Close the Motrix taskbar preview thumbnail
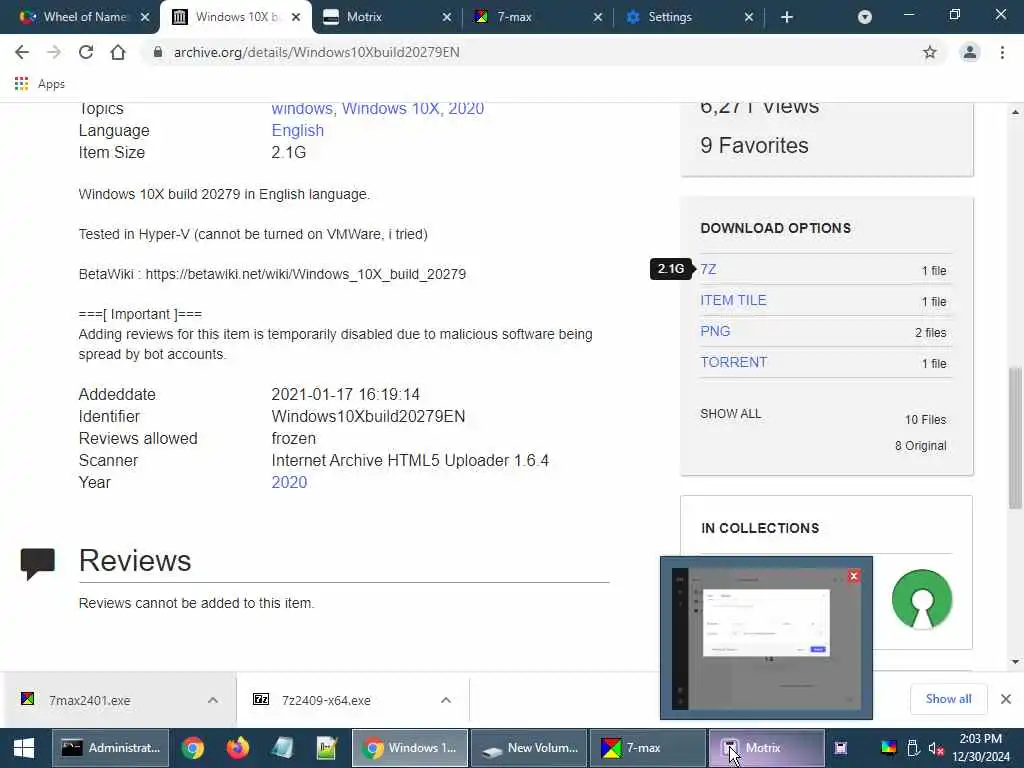 coord(853,576)
